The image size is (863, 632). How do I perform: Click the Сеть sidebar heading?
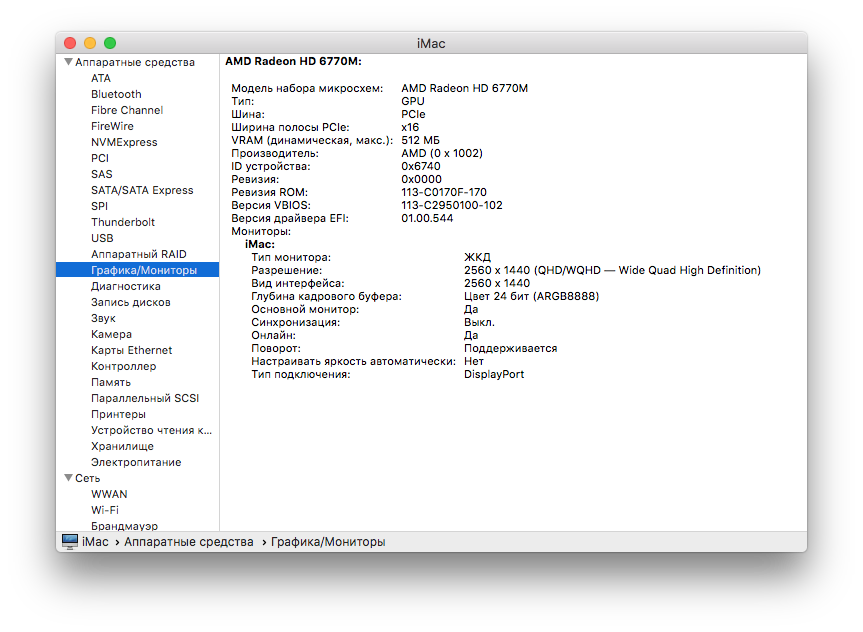(88, 478)
